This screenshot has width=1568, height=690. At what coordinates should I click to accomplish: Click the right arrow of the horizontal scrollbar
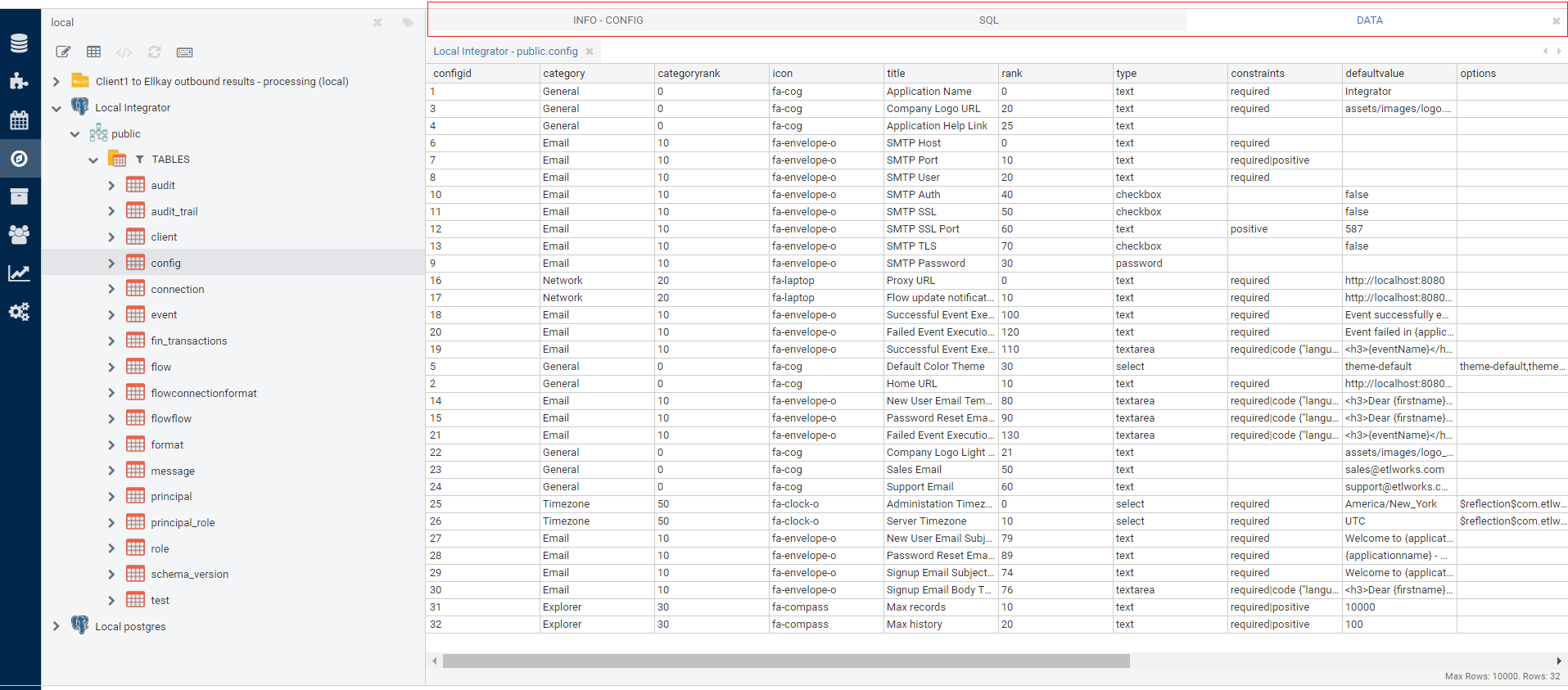pos(1558,661)
